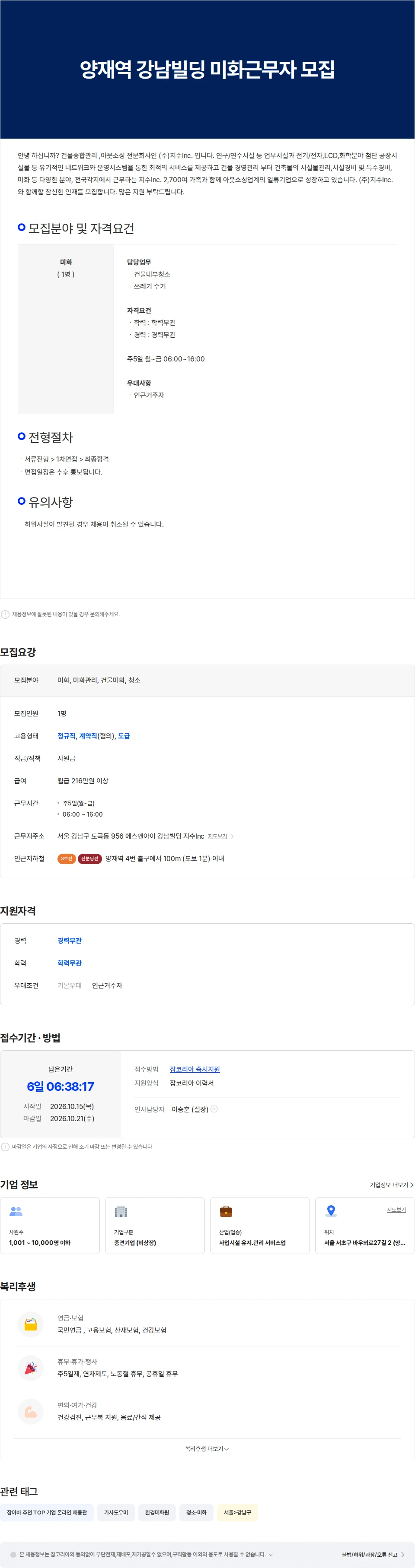415x1568 pixels.
Task: Click the company type building icon
Action: click(x=121, y=1211)
